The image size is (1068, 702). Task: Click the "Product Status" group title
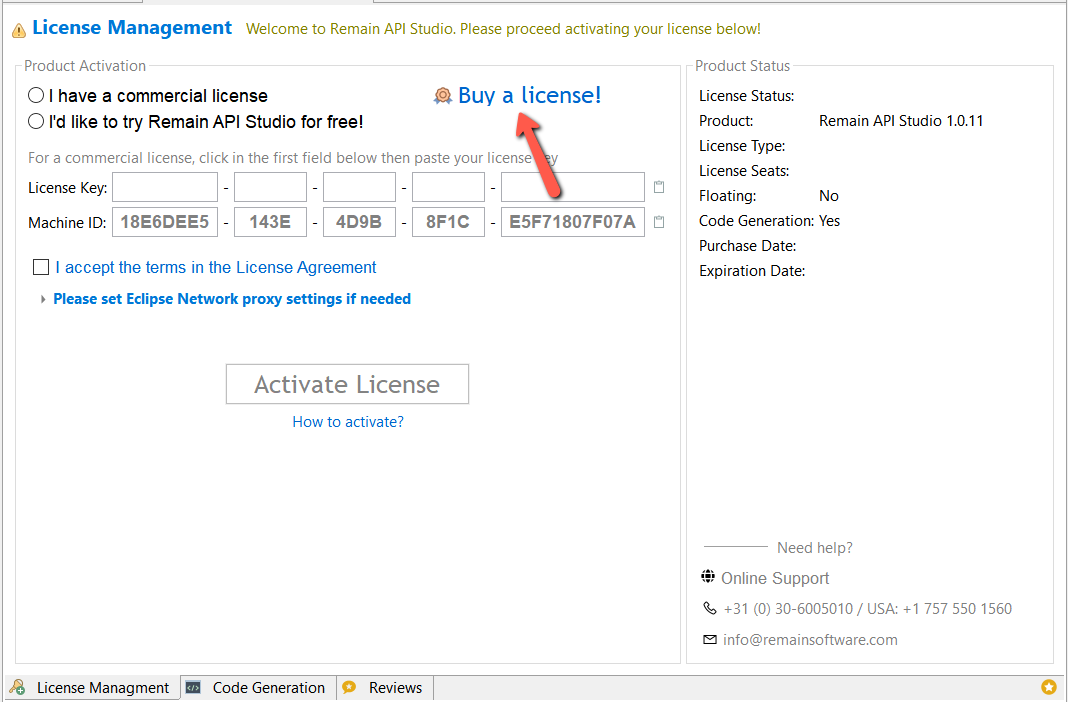coord(742,66)
